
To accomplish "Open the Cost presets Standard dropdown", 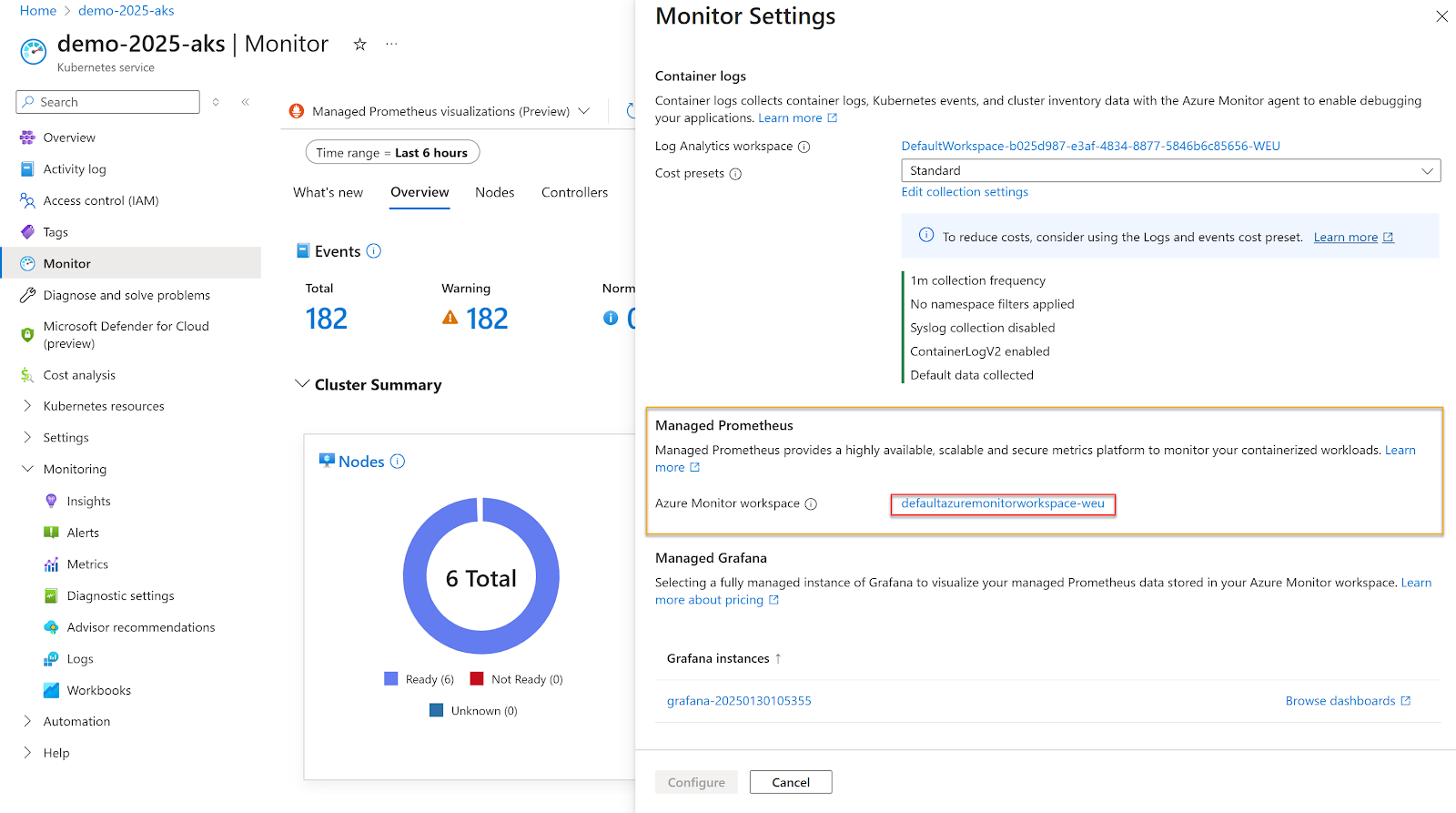I will (1170, 170).
